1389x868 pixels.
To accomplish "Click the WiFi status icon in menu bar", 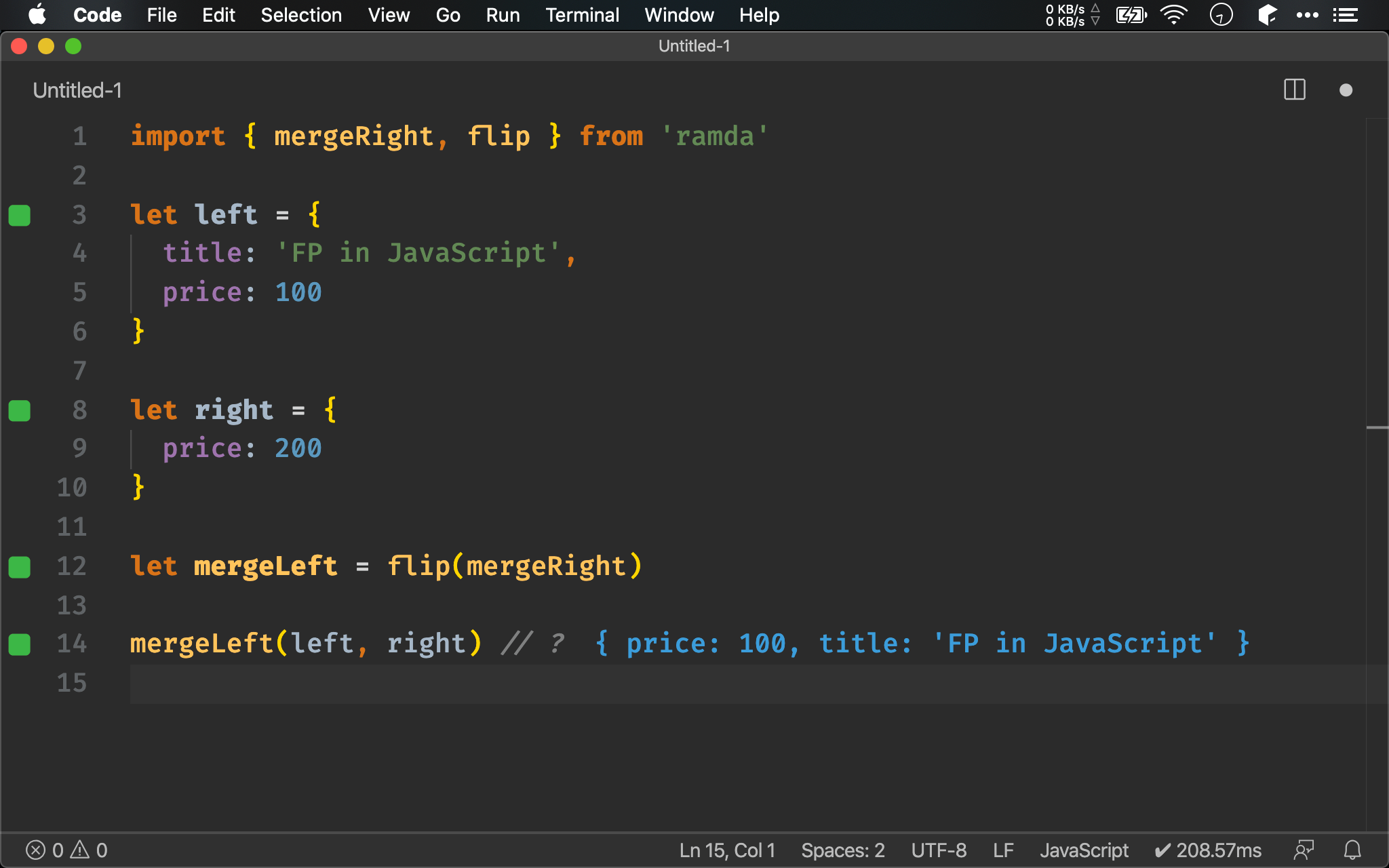I will tap(1172, 16).
